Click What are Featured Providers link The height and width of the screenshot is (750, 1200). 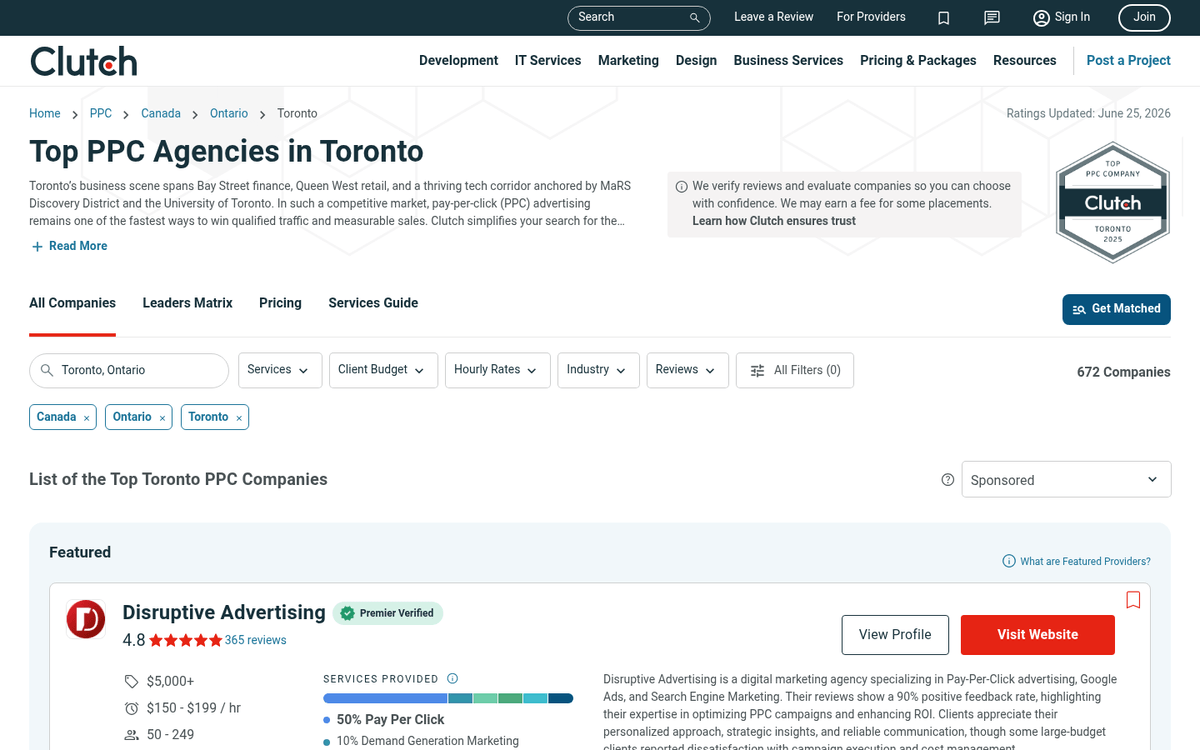coord(1085,561)
